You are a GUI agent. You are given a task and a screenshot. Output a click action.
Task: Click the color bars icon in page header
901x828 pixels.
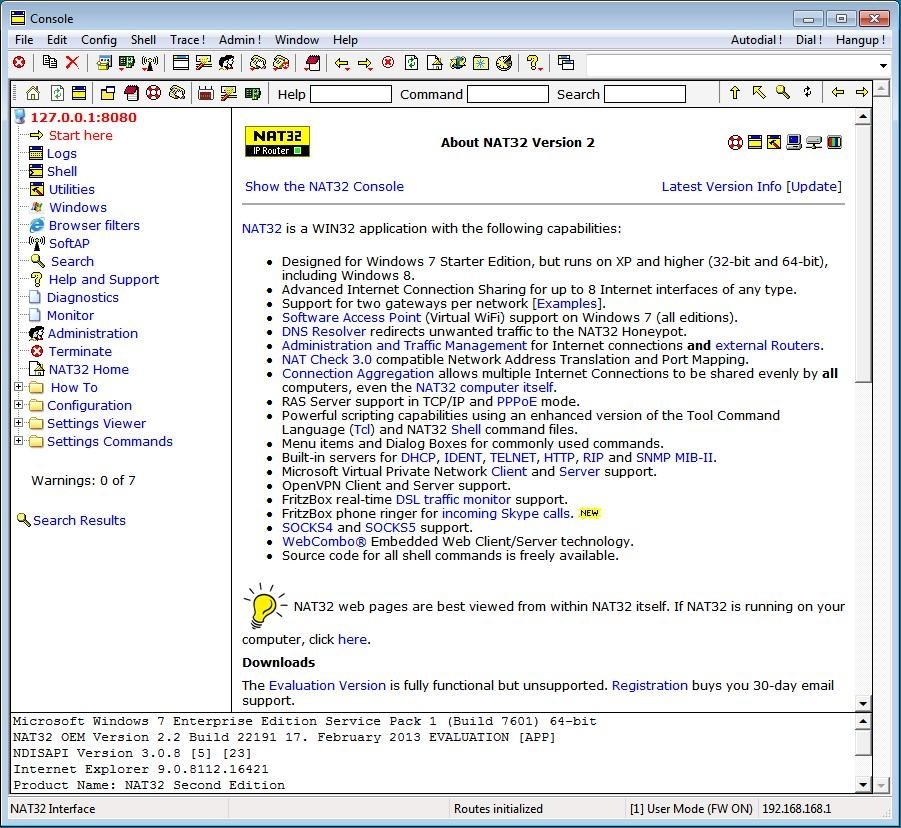tap(834, 143)
